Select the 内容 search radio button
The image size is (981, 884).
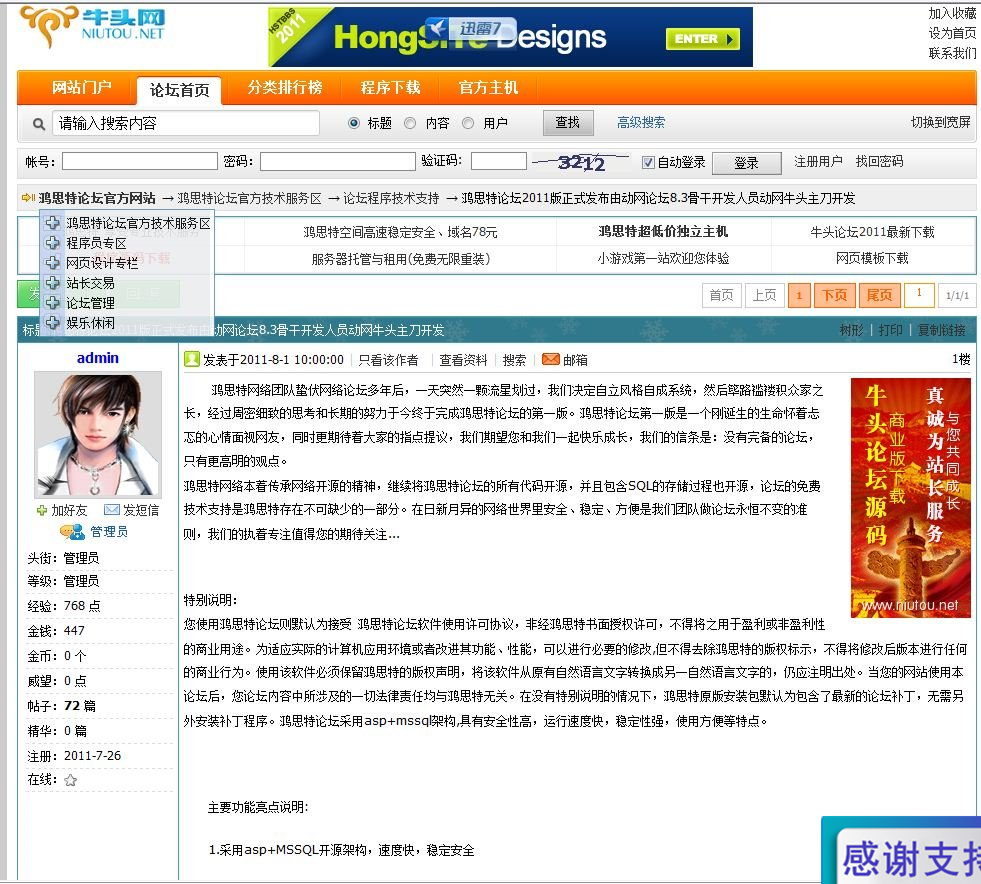(410, 123)
